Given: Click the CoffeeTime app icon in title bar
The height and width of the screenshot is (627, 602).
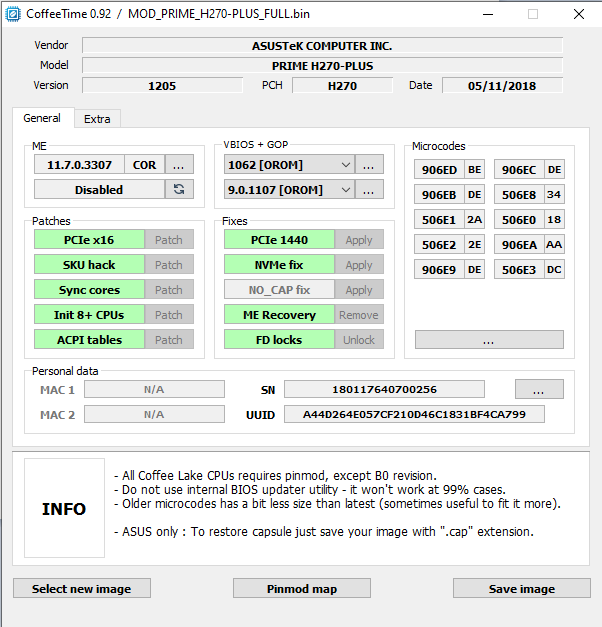Looking at the screenshot, I should pyautogui.click(x=13, y=14).
